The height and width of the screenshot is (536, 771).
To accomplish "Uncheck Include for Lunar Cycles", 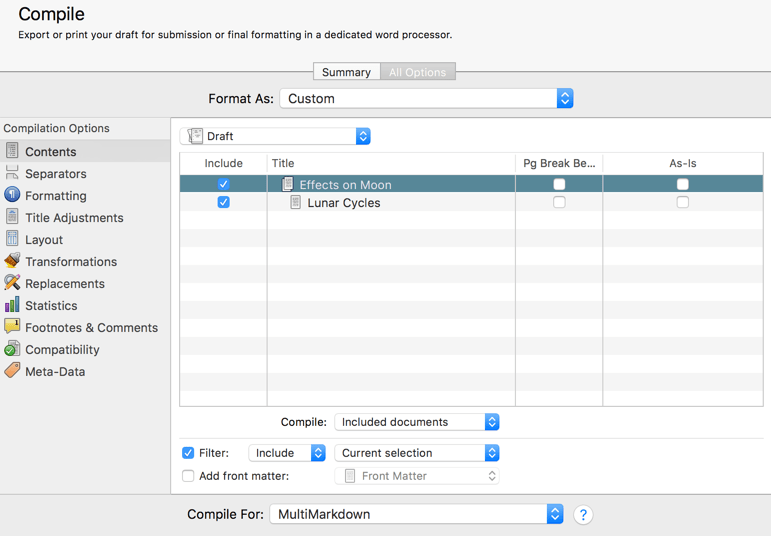I will click(x=223, y=202).
